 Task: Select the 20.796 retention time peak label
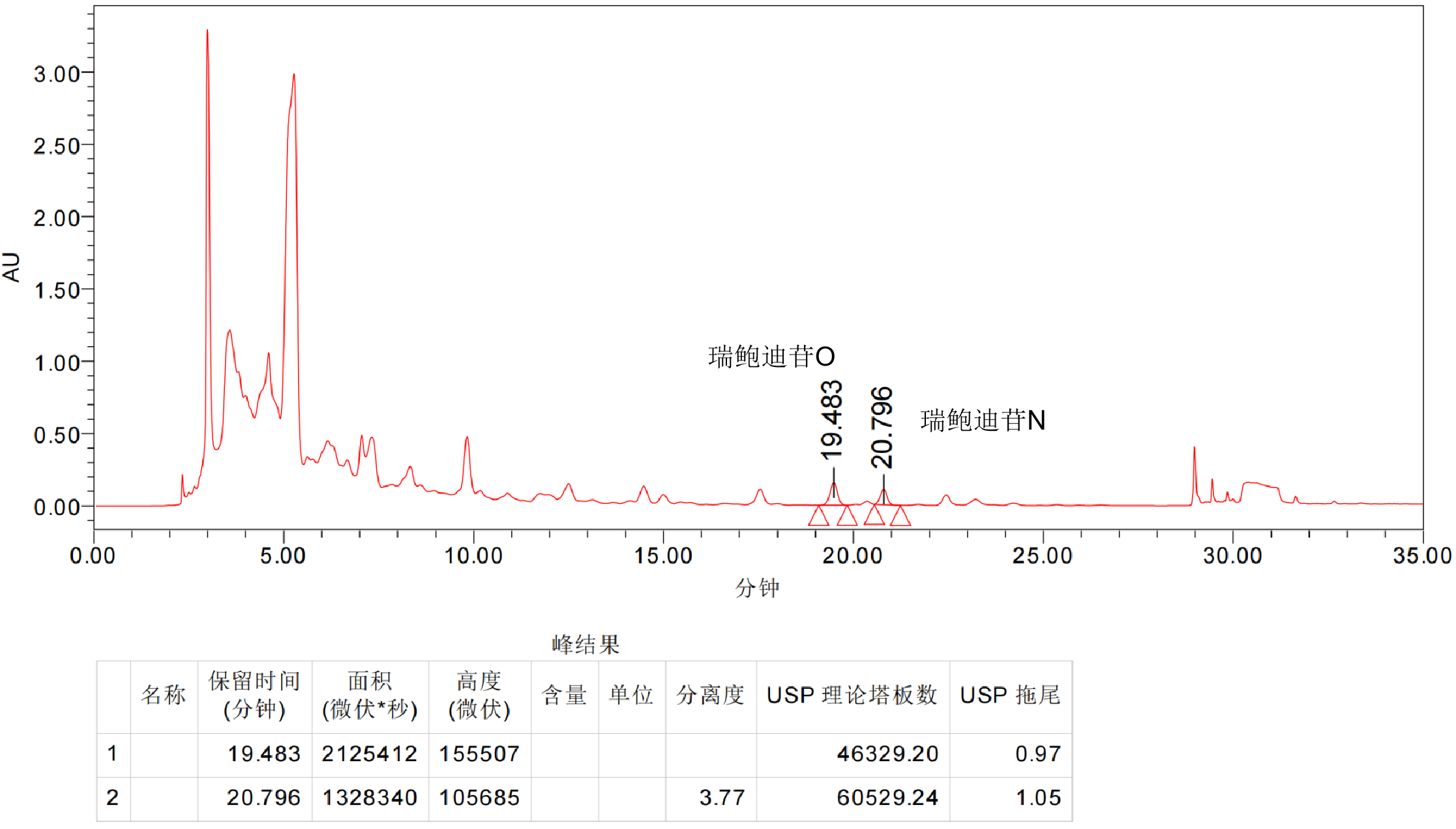tap(882, 428)
